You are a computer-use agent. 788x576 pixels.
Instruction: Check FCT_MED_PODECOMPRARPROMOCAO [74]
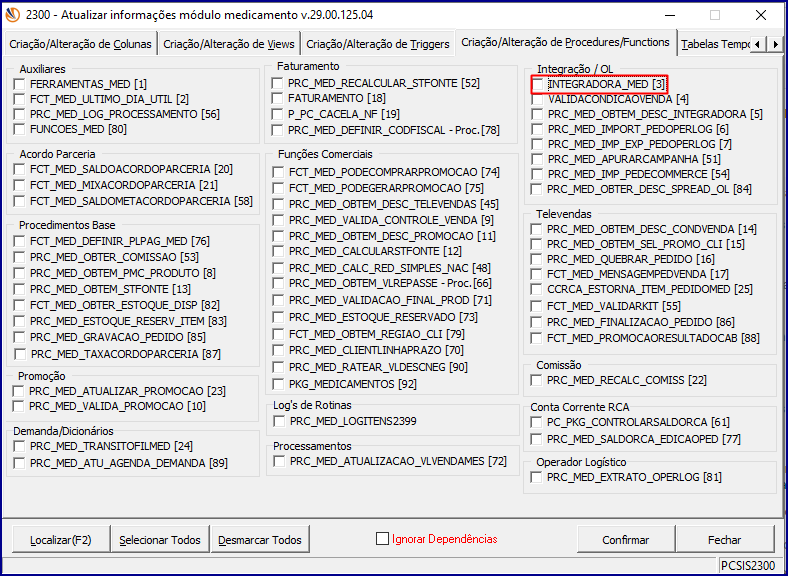point(278,172)
